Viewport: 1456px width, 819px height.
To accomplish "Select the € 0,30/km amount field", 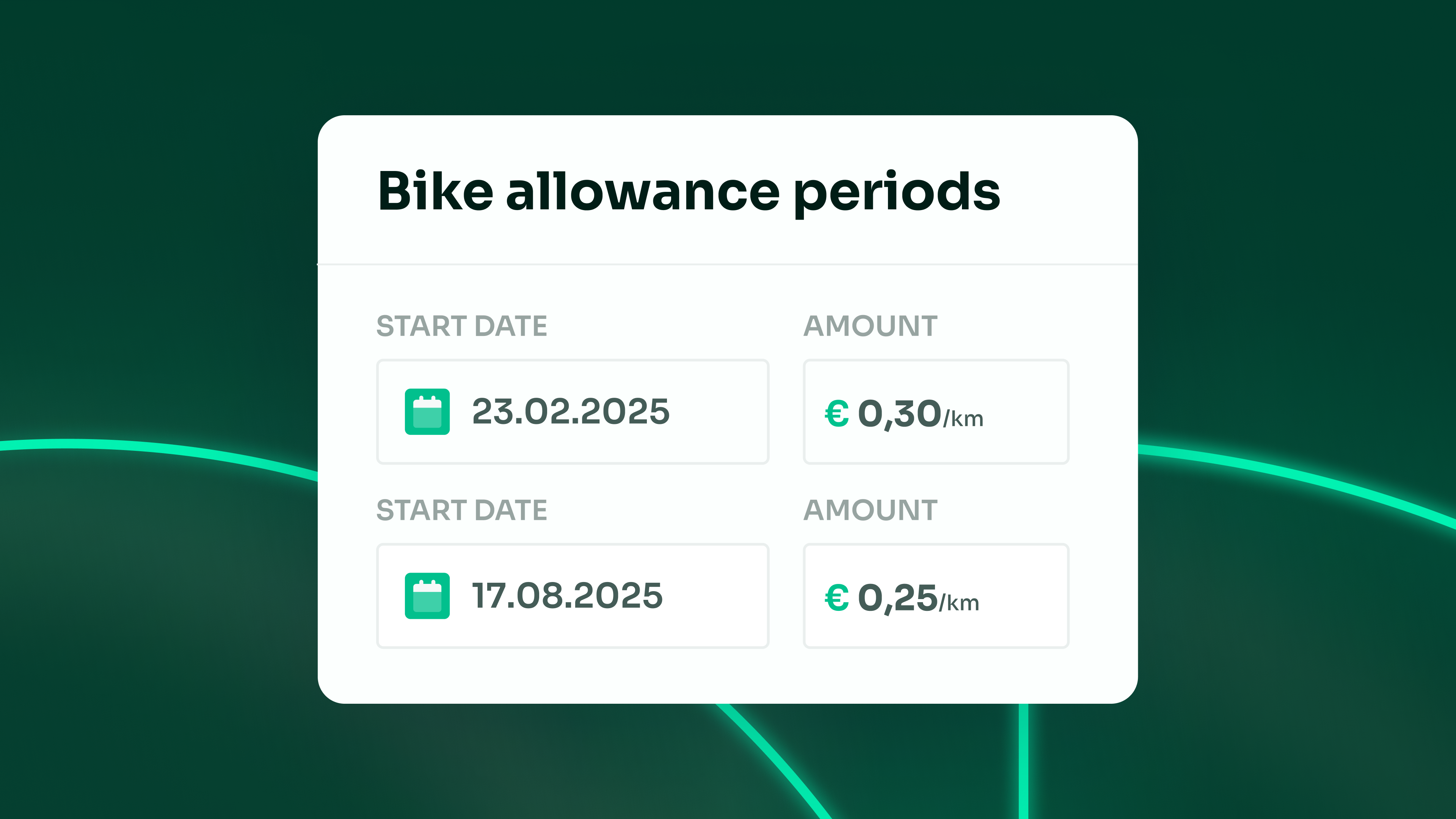I will [936, 411].
